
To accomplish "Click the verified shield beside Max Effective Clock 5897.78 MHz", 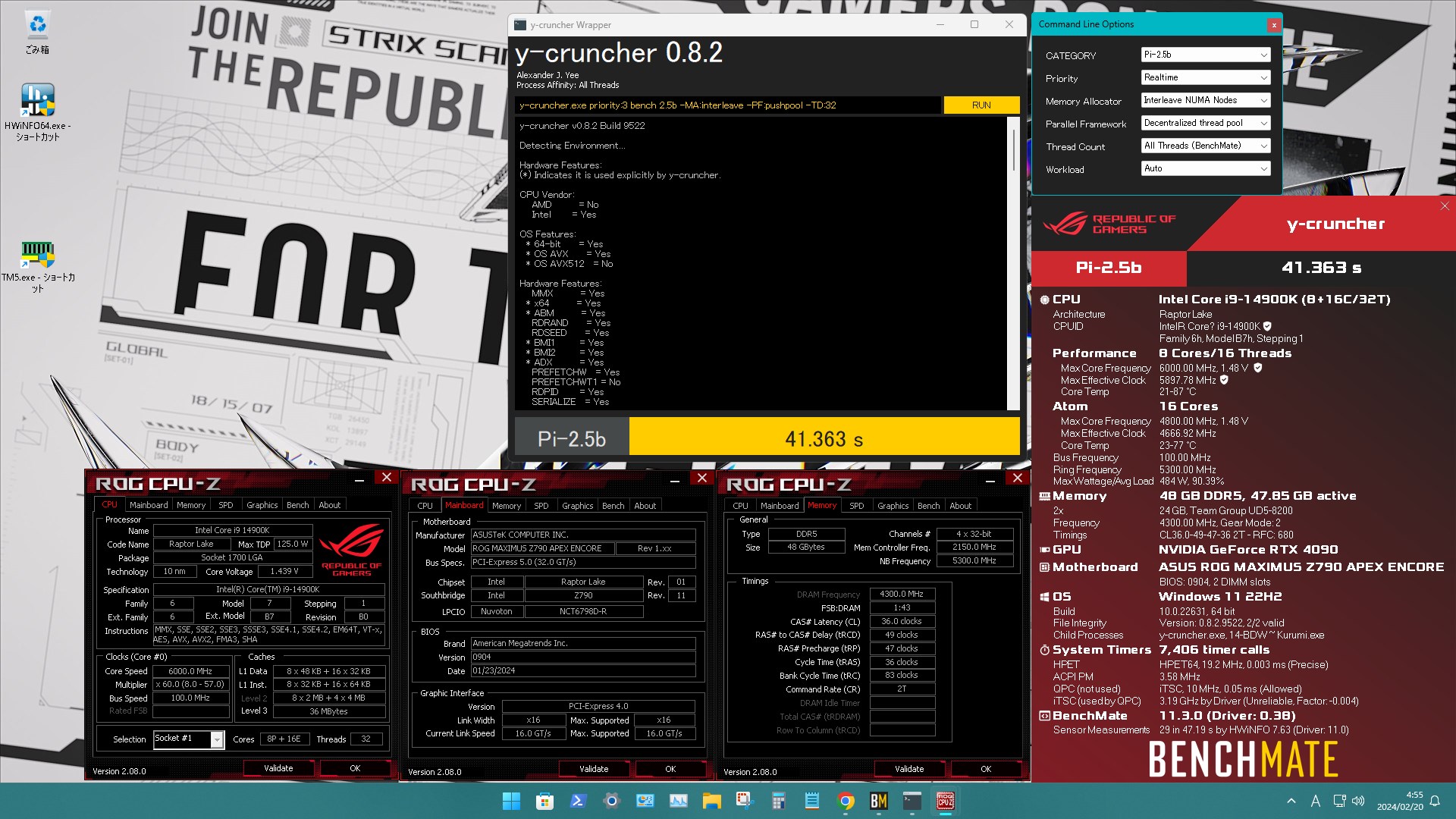I will click(1224, 380).
